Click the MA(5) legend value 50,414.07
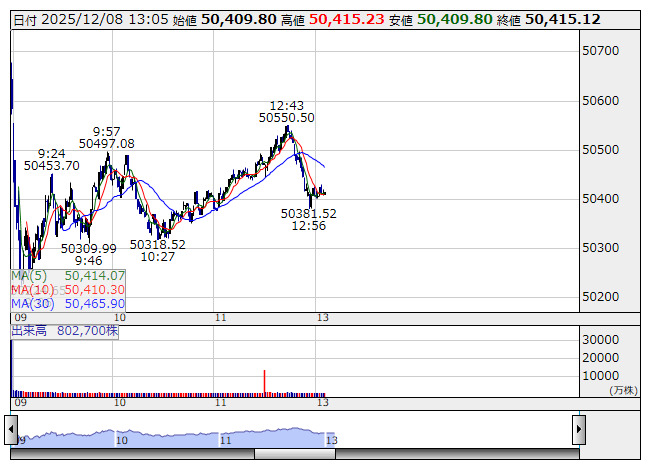This screenshot has width=653, height=470. [x=95, y=276]
